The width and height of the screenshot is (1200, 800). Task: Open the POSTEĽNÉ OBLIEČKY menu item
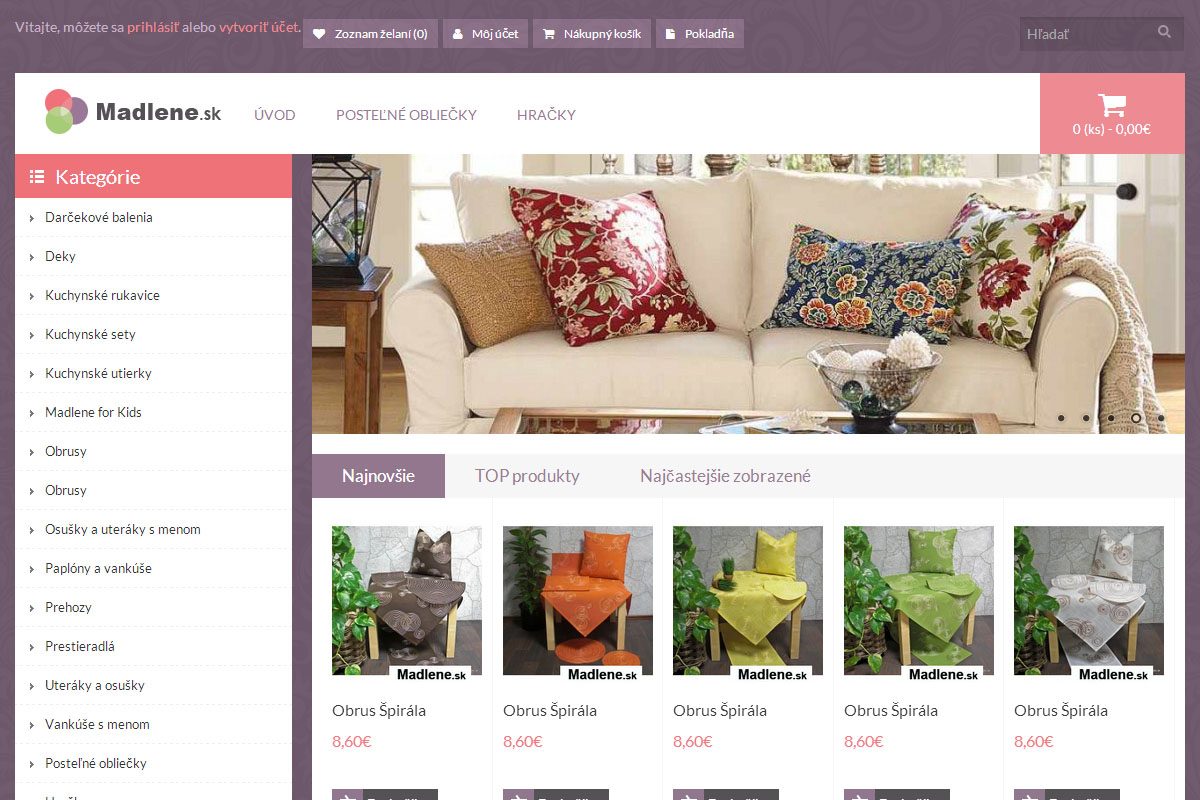coord(406,115)
